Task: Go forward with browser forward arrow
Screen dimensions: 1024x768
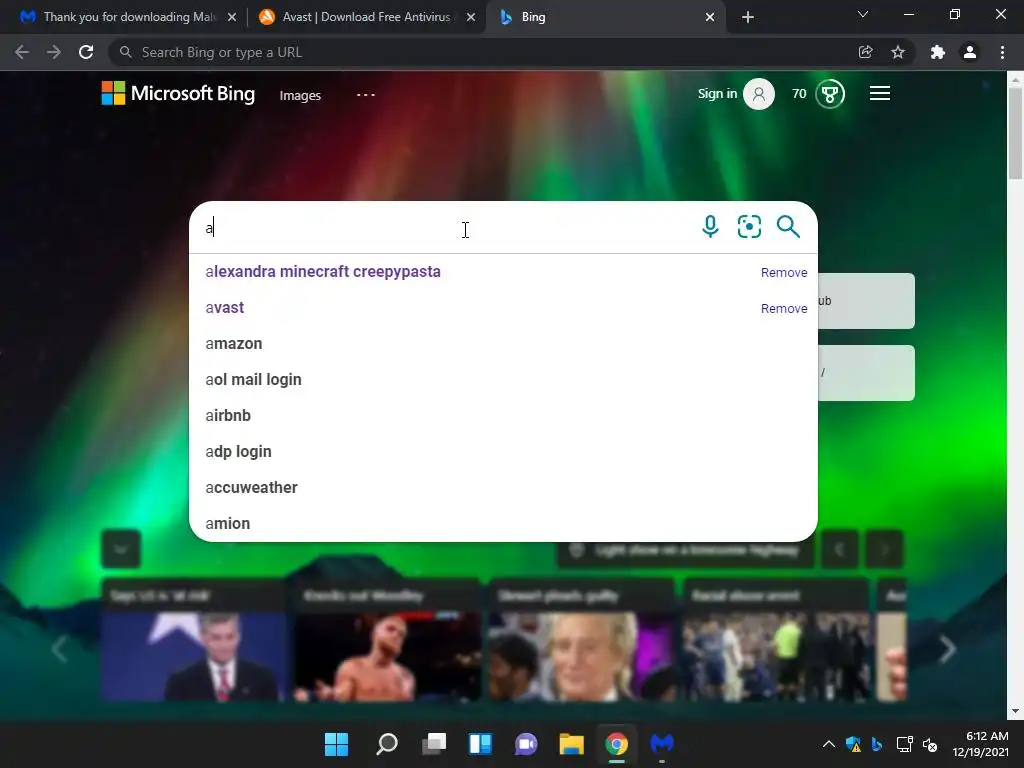Action: point(54,52)
